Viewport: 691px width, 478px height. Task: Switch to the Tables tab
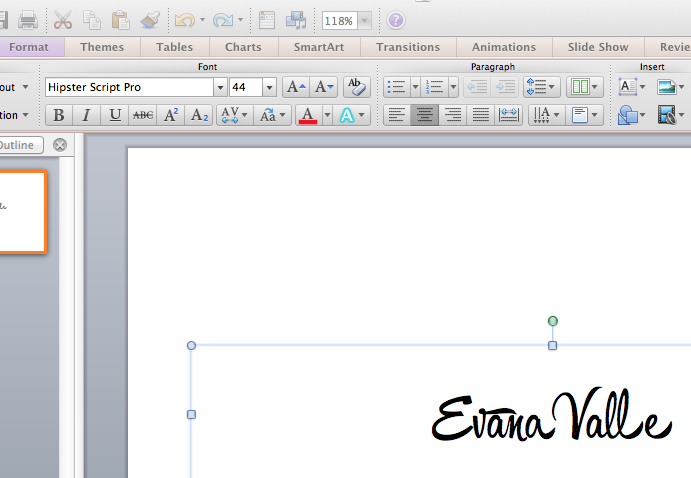(175, 47)
